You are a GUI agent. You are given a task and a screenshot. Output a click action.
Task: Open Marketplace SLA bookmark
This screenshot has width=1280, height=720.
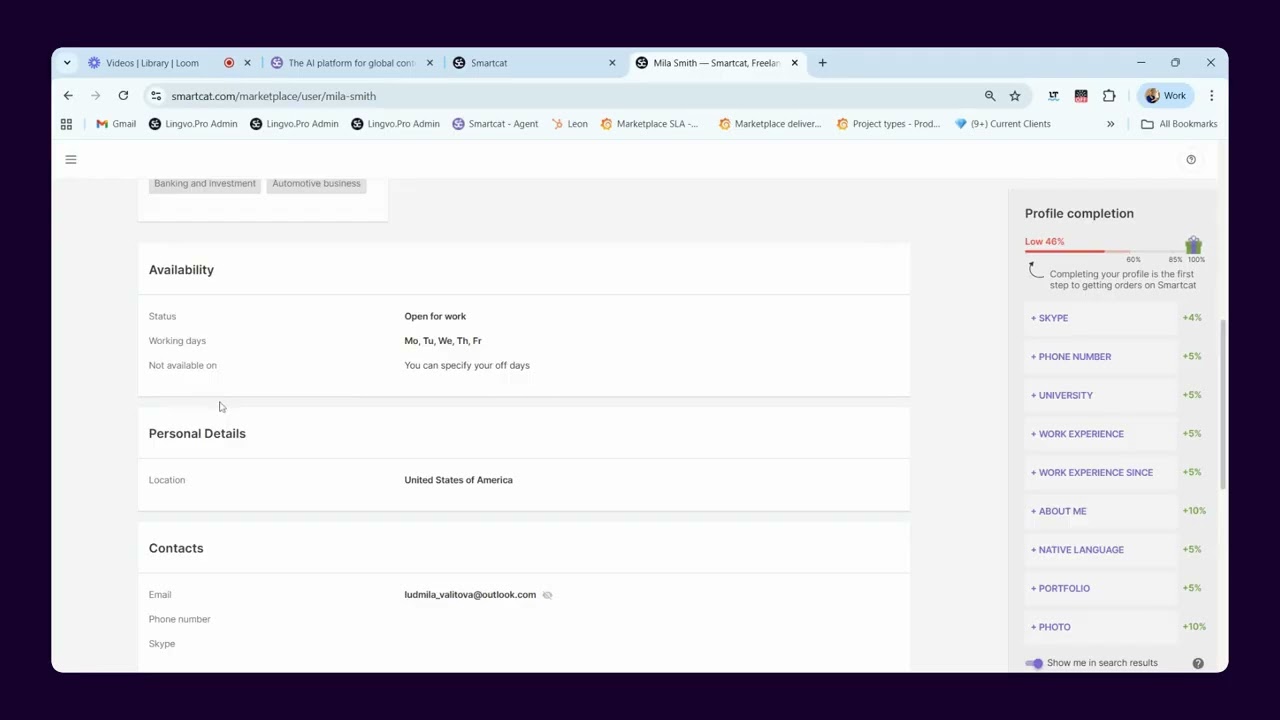650,124
